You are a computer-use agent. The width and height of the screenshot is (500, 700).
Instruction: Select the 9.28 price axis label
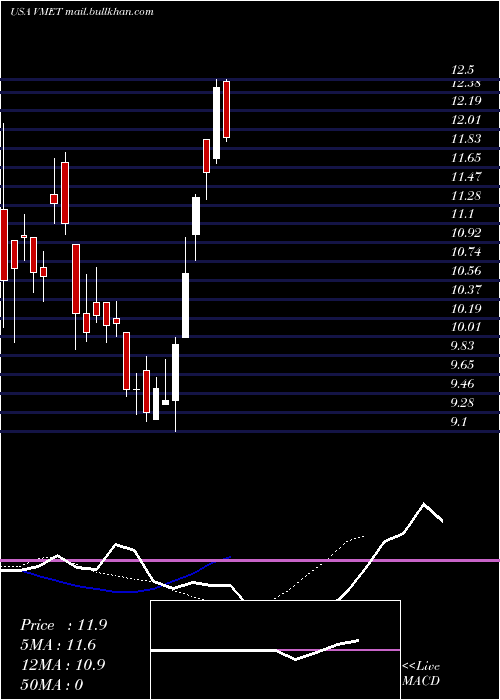point(463,403)
